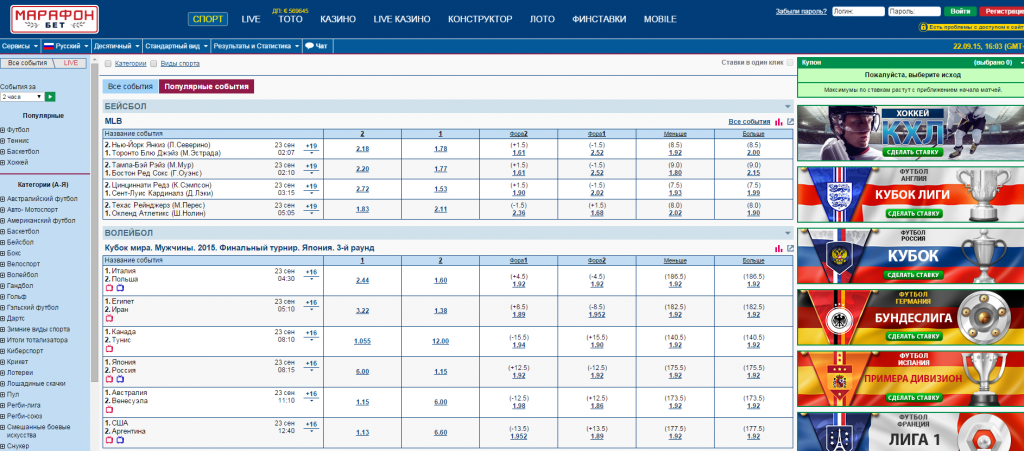1024x451 pixels.
Task: Expand Хоккей in popular sports tree
Action: 3,163
